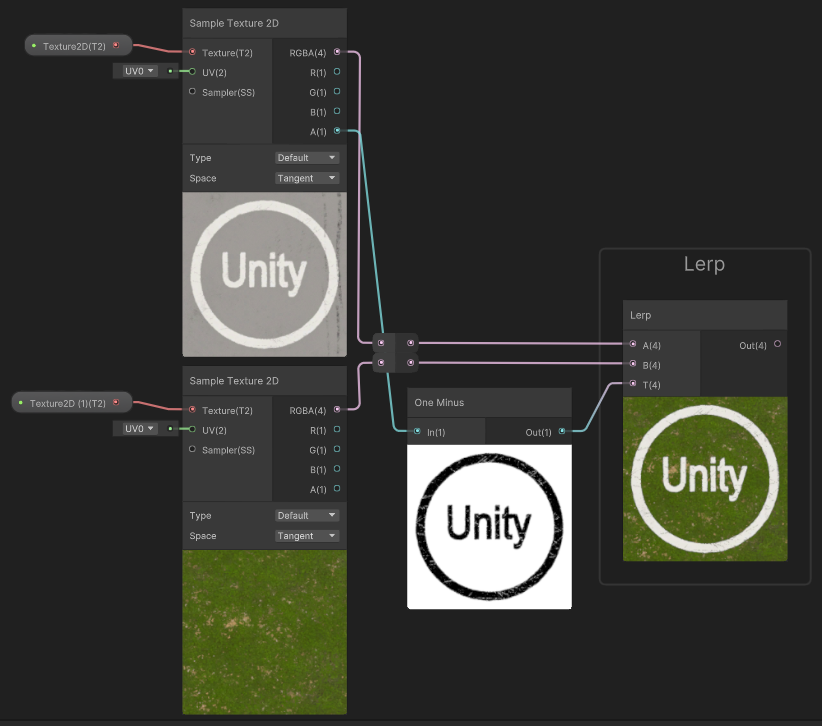Click lower redirect node's left port
Screen dimensions: 822x726
click(x=381, y=362)
